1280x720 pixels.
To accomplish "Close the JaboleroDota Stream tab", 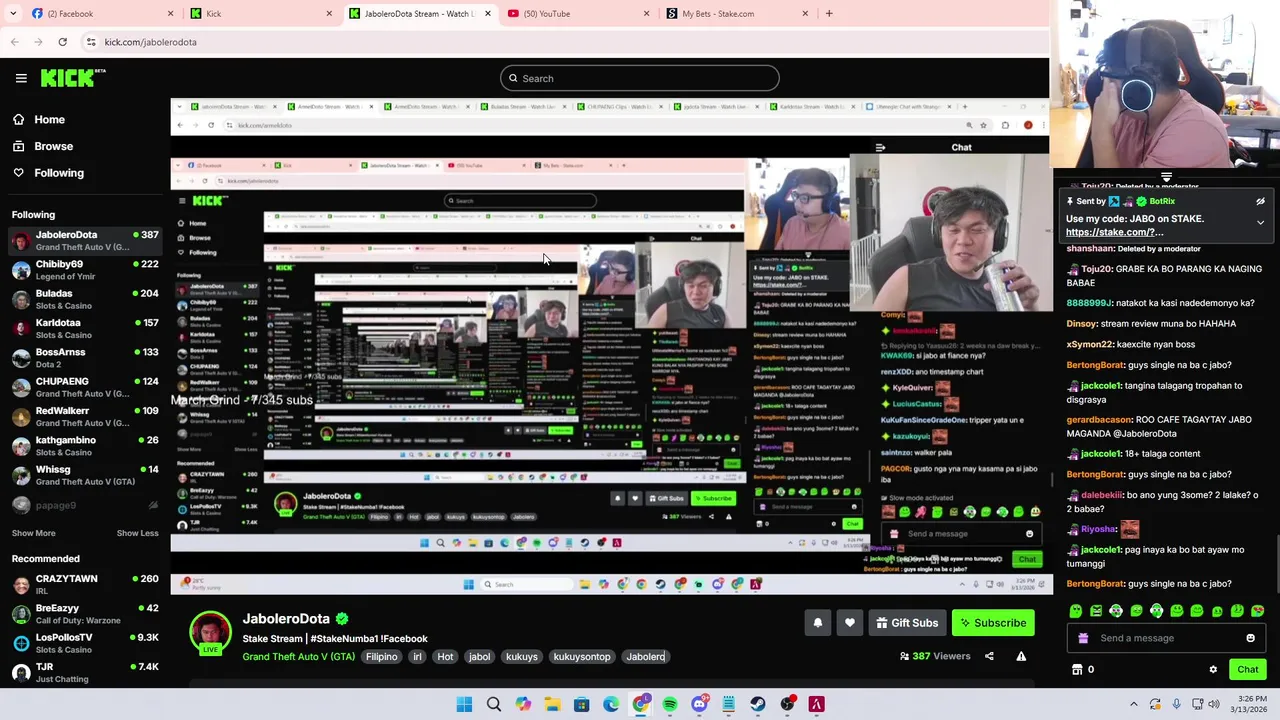I will point(488,14).
